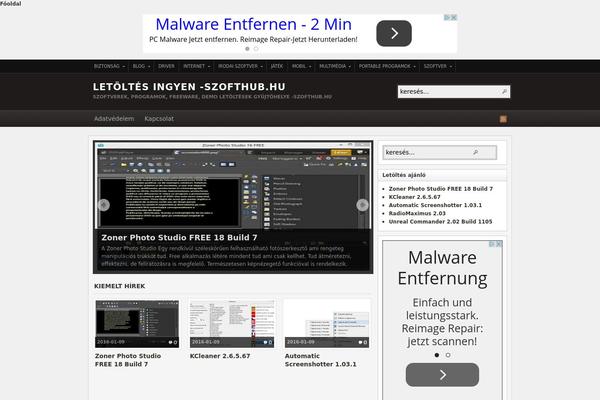Expand the BIZTONSÁG menu
Viewport: 600px width, 400px height.
click(x=109, y=66)
